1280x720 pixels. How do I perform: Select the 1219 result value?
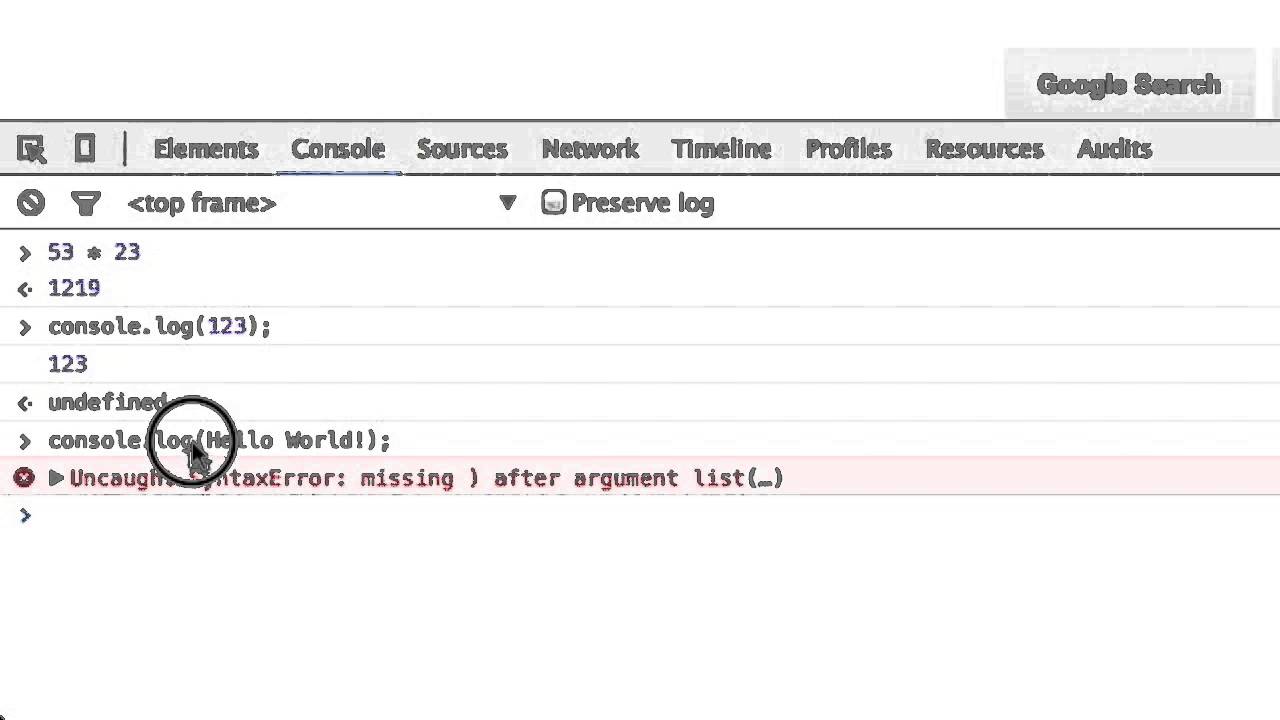[74, 288]
